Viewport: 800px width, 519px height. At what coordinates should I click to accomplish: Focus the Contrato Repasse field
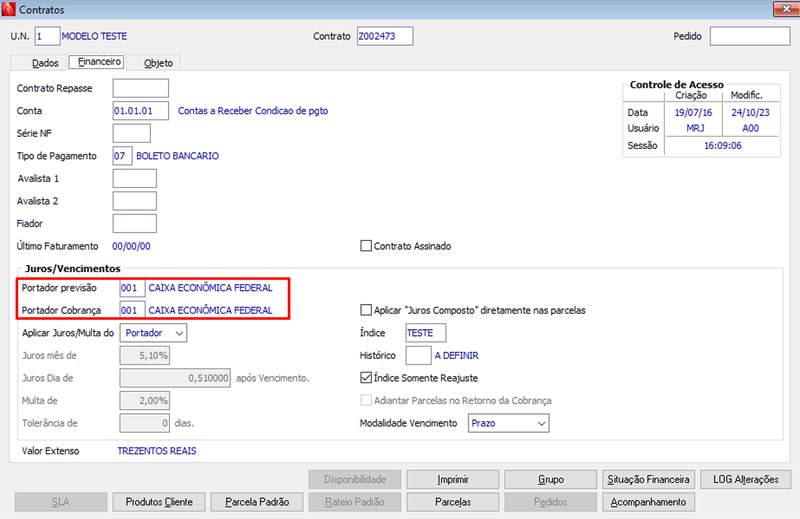coord(140,88)
